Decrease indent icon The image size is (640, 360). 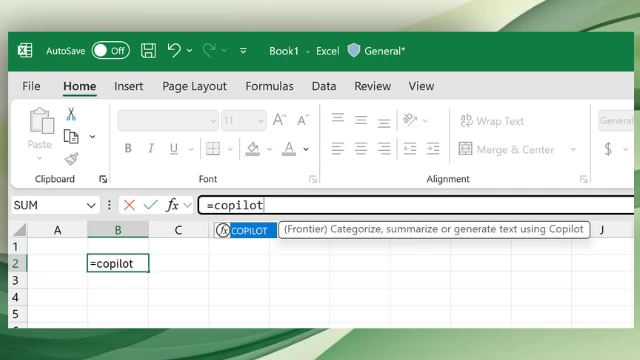click(410, 149)
